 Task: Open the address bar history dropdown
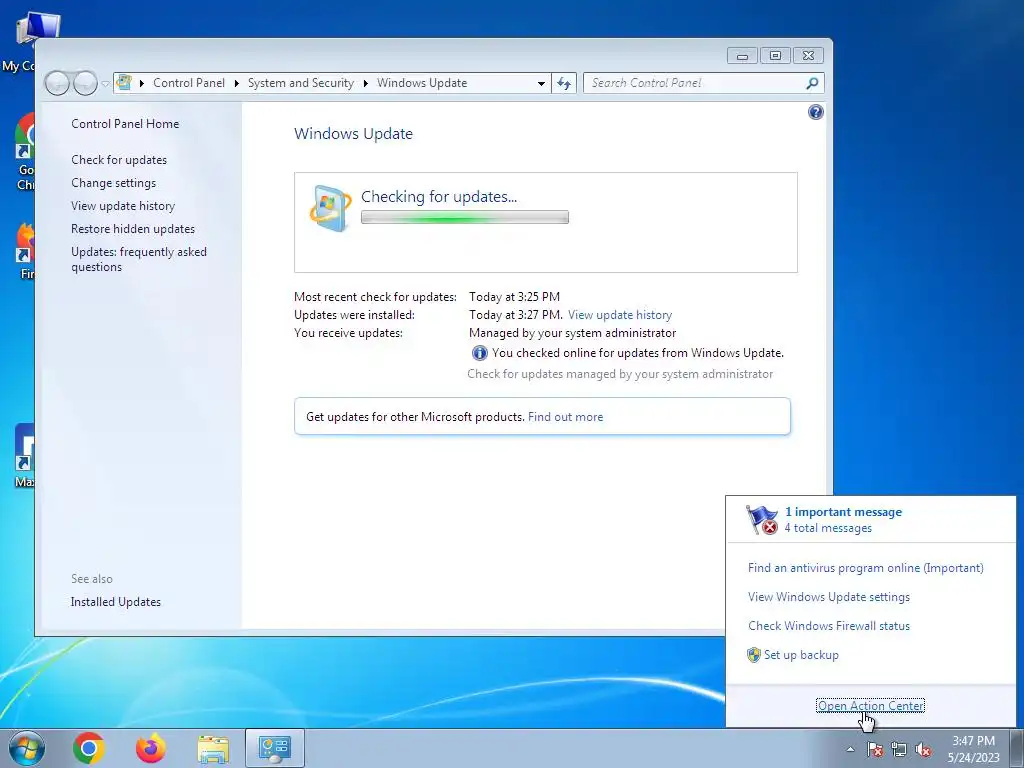pos(541,84)
